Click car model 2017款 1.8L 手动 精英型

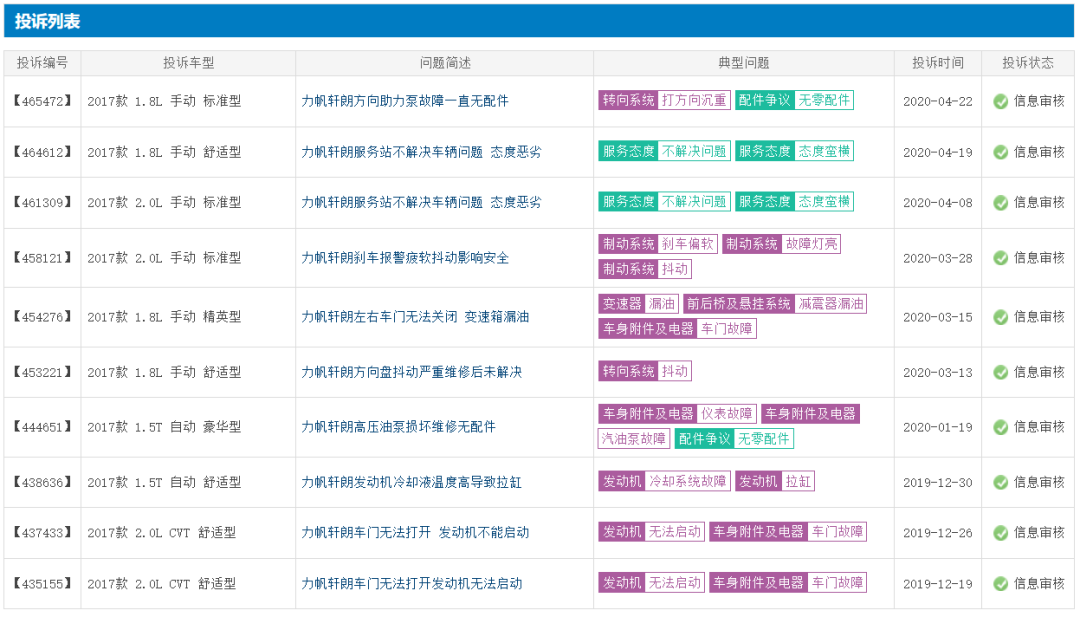[x=164, y=317]
